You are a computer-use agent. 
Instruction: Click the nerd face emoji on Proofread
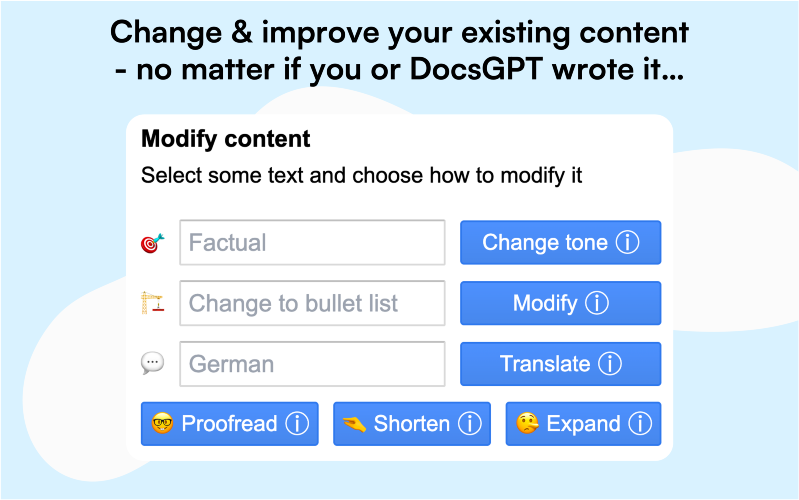pyautogui.click(x=163, y=424)
